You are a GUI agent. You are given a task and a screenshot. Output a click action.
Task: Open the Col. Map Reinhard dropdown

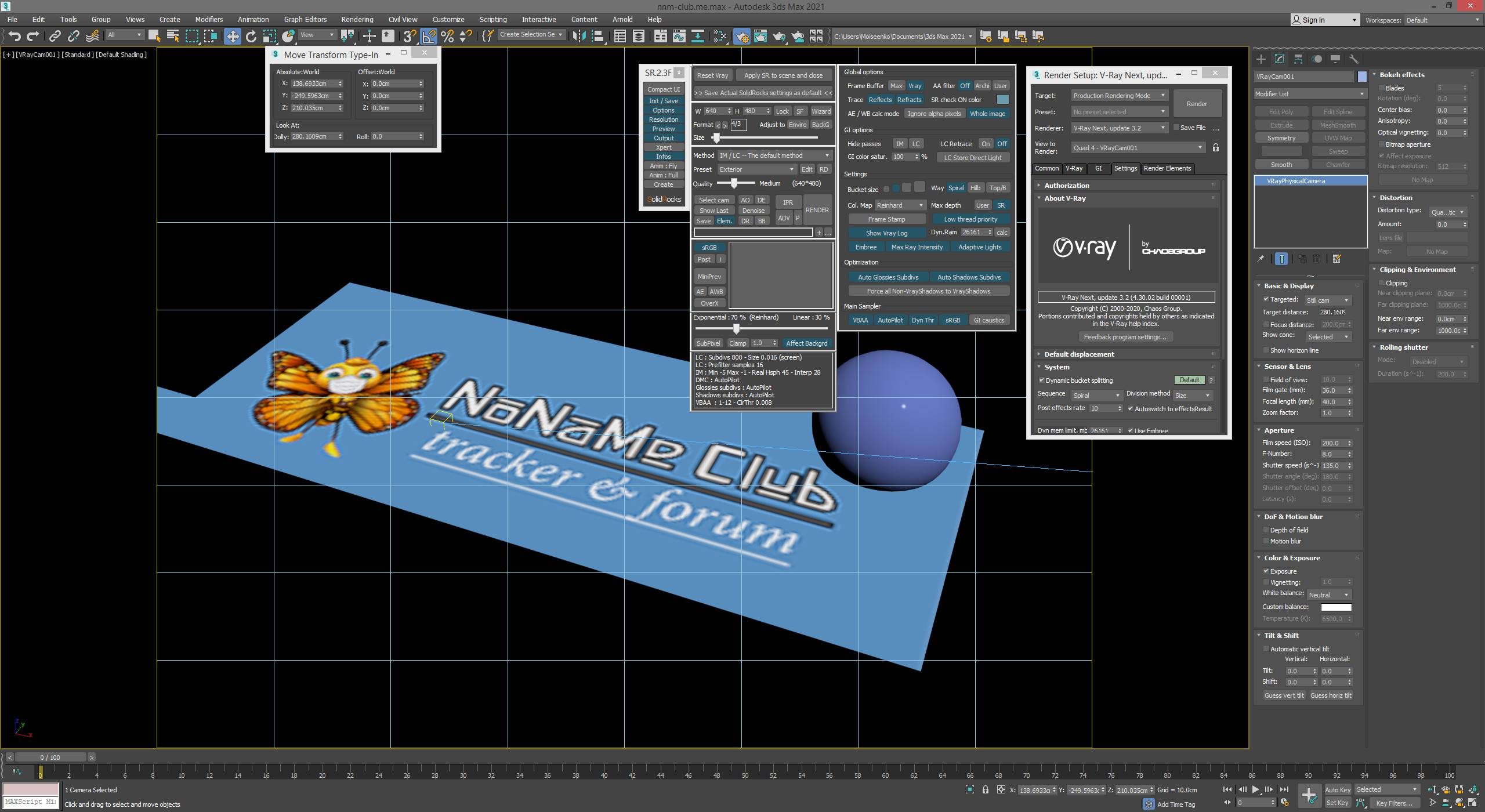[900, 205]
